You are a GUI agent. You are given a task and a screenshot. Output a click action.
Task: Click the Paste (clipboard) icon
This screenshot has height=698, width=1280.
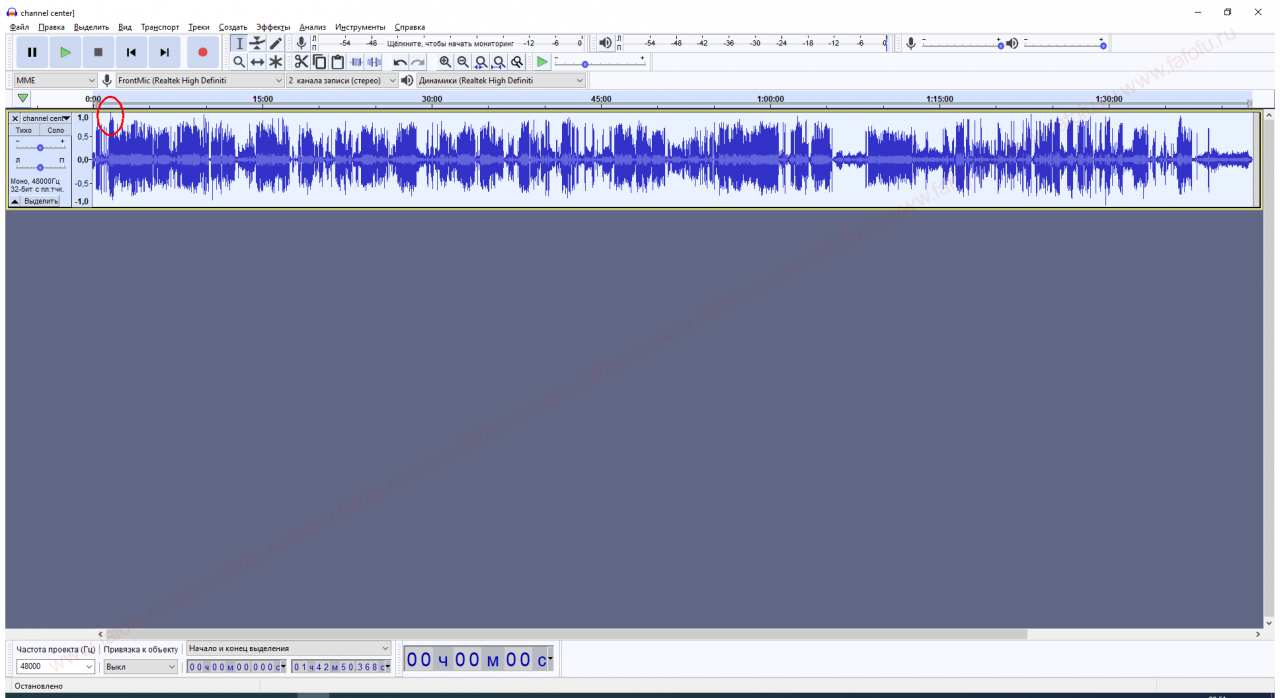coord(337,62)
